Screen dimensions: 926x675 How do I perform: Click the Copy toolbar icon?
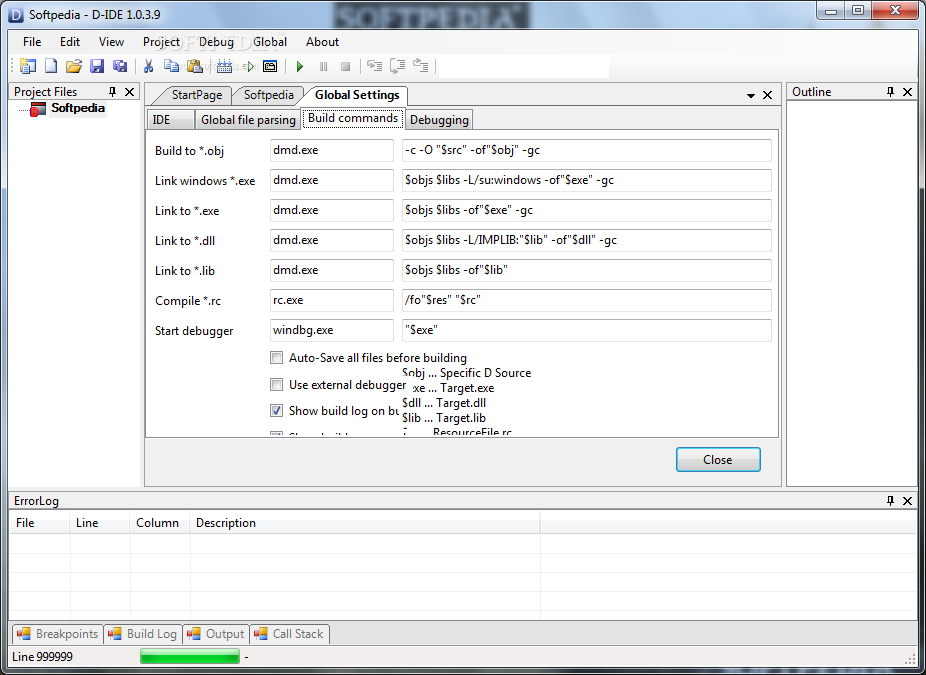pos(171,66)
